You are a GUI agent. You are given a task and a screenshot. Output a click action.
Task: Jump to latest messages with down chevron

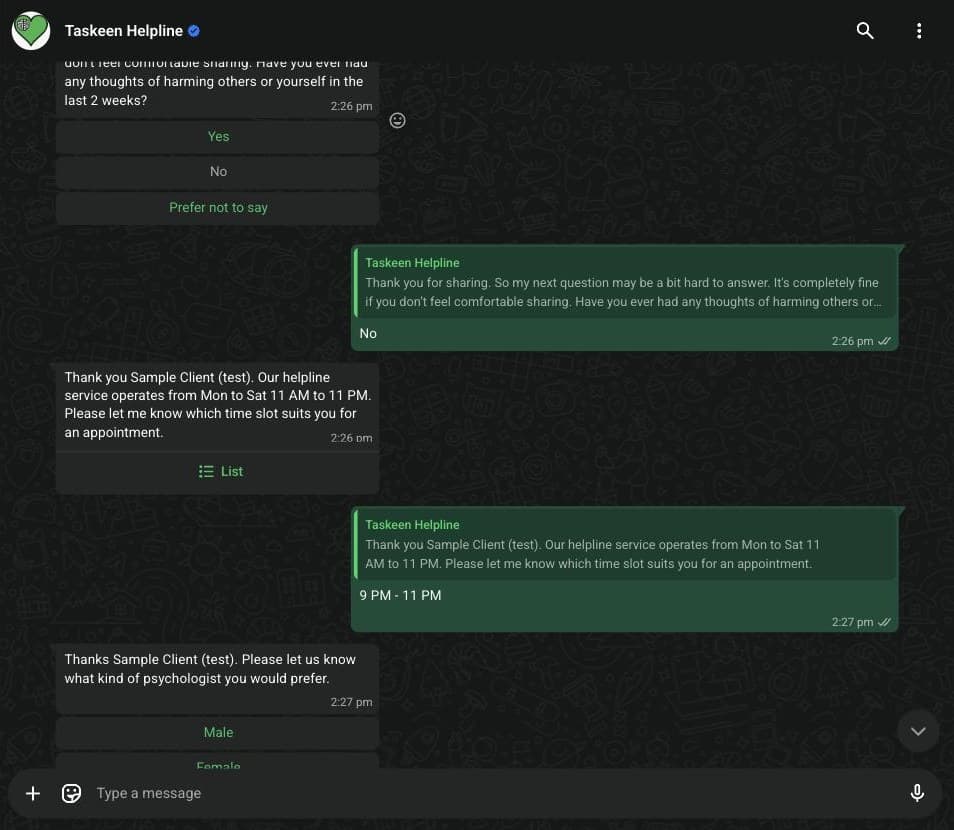tap(918, 731)
